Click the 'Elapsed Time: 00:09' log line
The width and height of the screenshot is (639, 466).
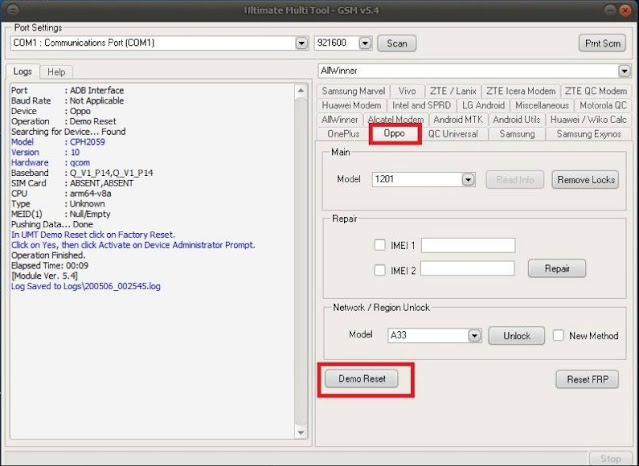(50, 265)
